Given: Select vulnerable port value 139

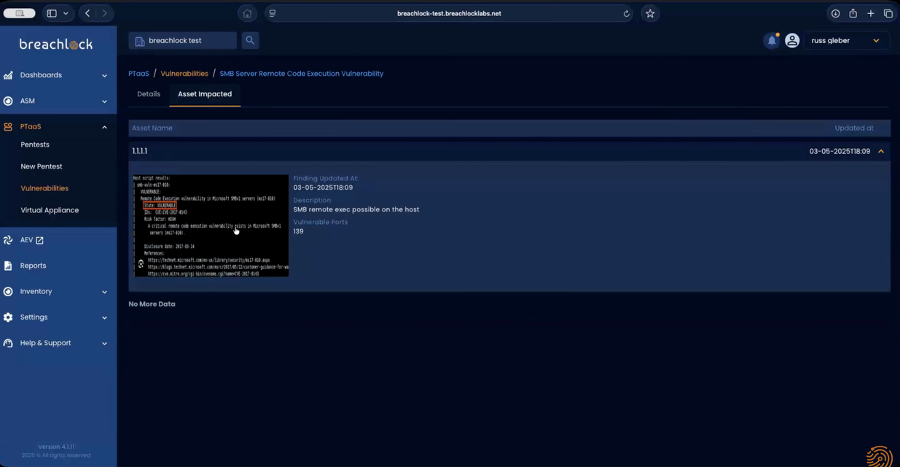Looking at the screenshot, I should click(x=298, y=231).
